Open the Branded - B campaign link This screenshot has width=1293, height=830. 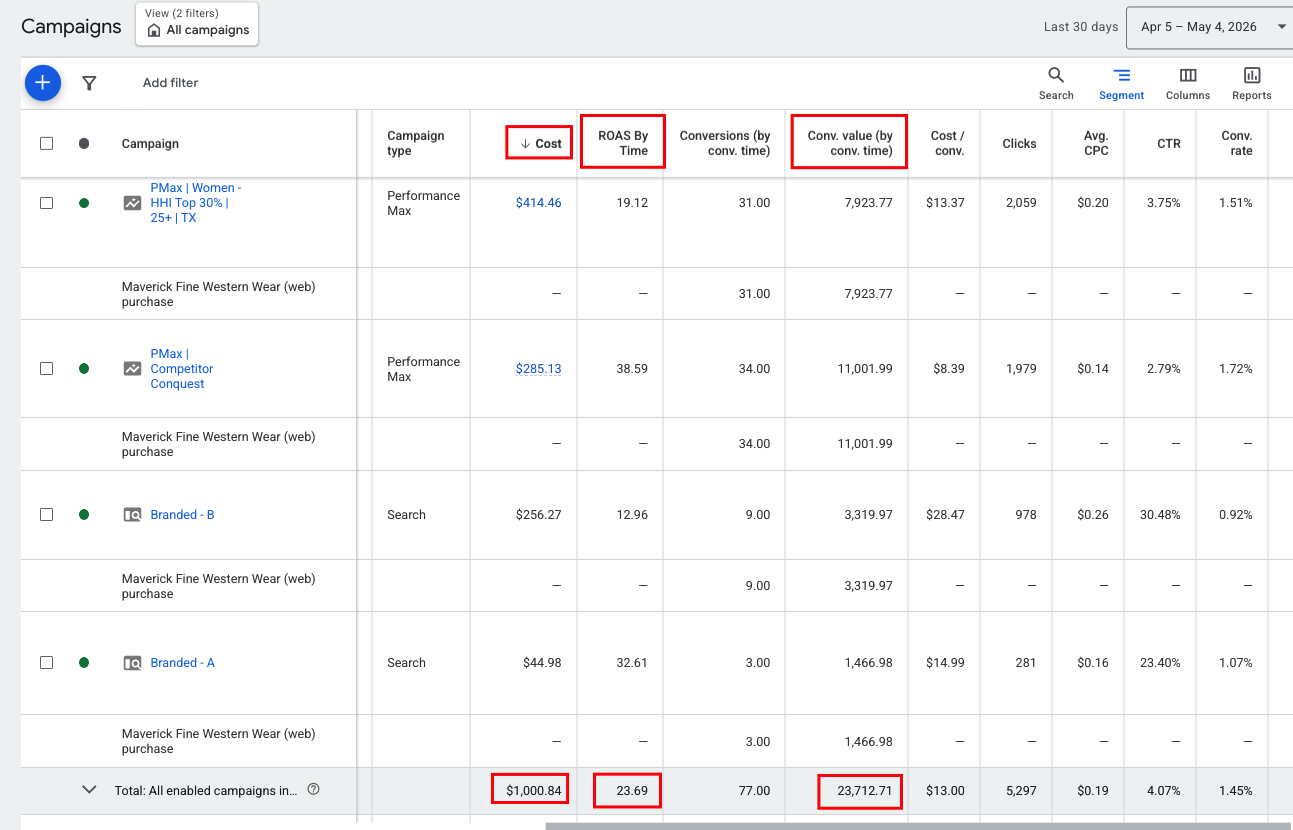(182, 515)
